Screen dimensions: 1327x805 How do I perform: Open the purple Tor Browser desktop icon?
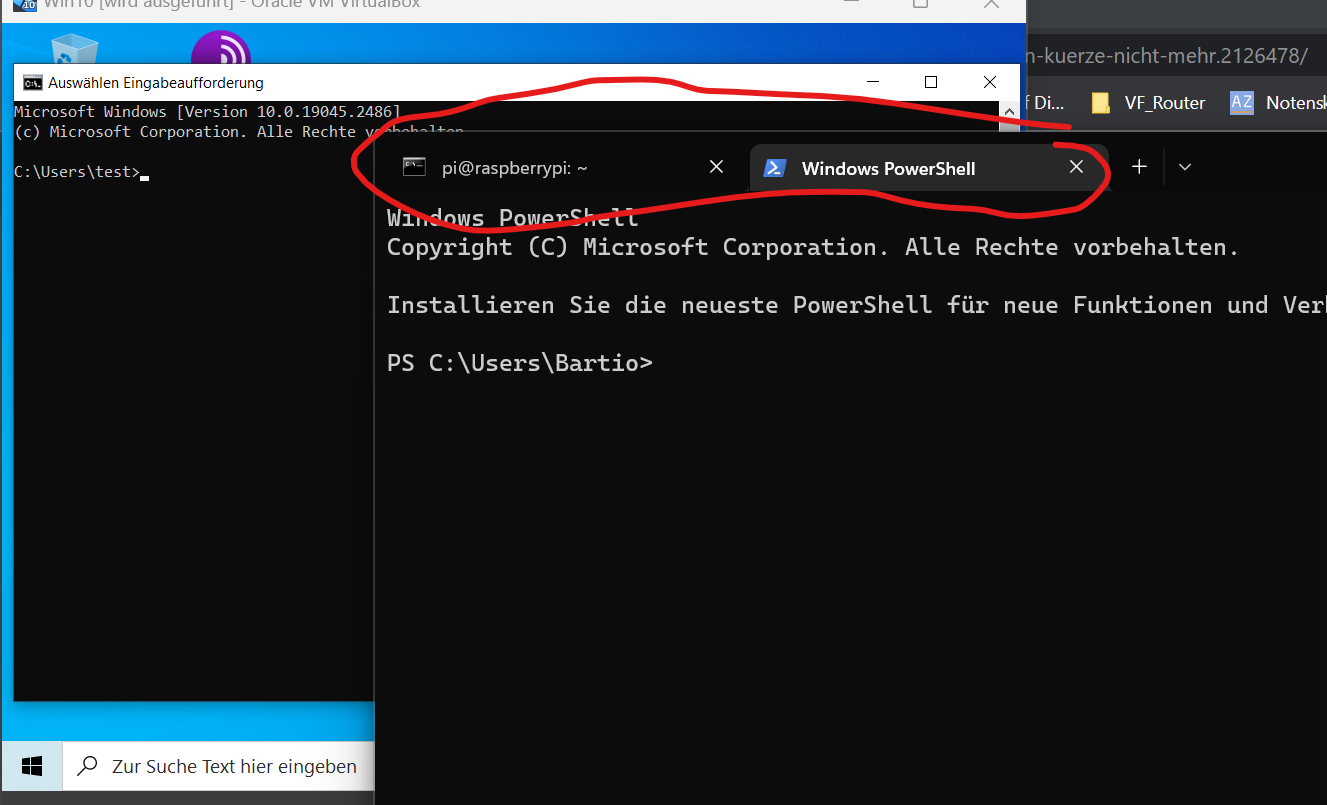pyautogui.click(x=221, y=49)
